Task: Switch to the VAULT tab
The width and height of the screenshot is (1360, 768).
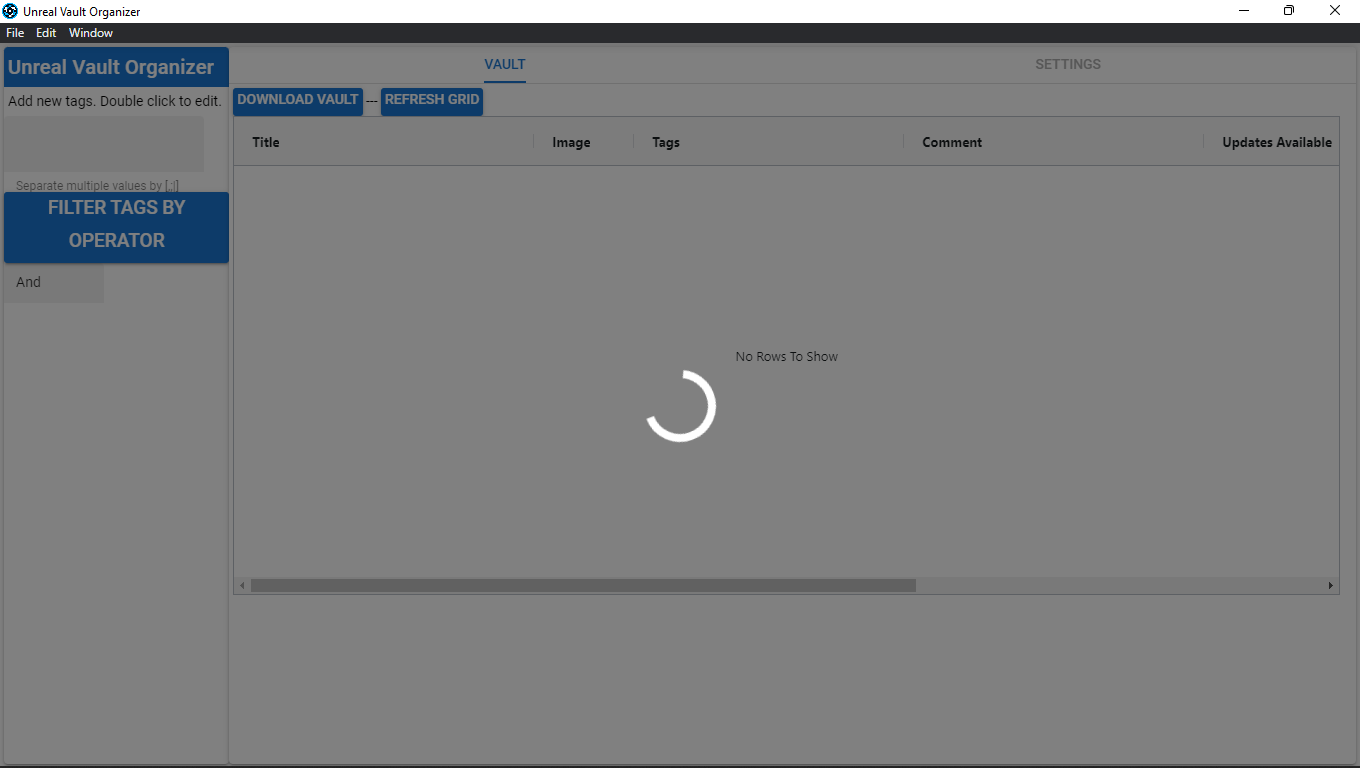Action: pyautogui.click(x=505, y=64)
